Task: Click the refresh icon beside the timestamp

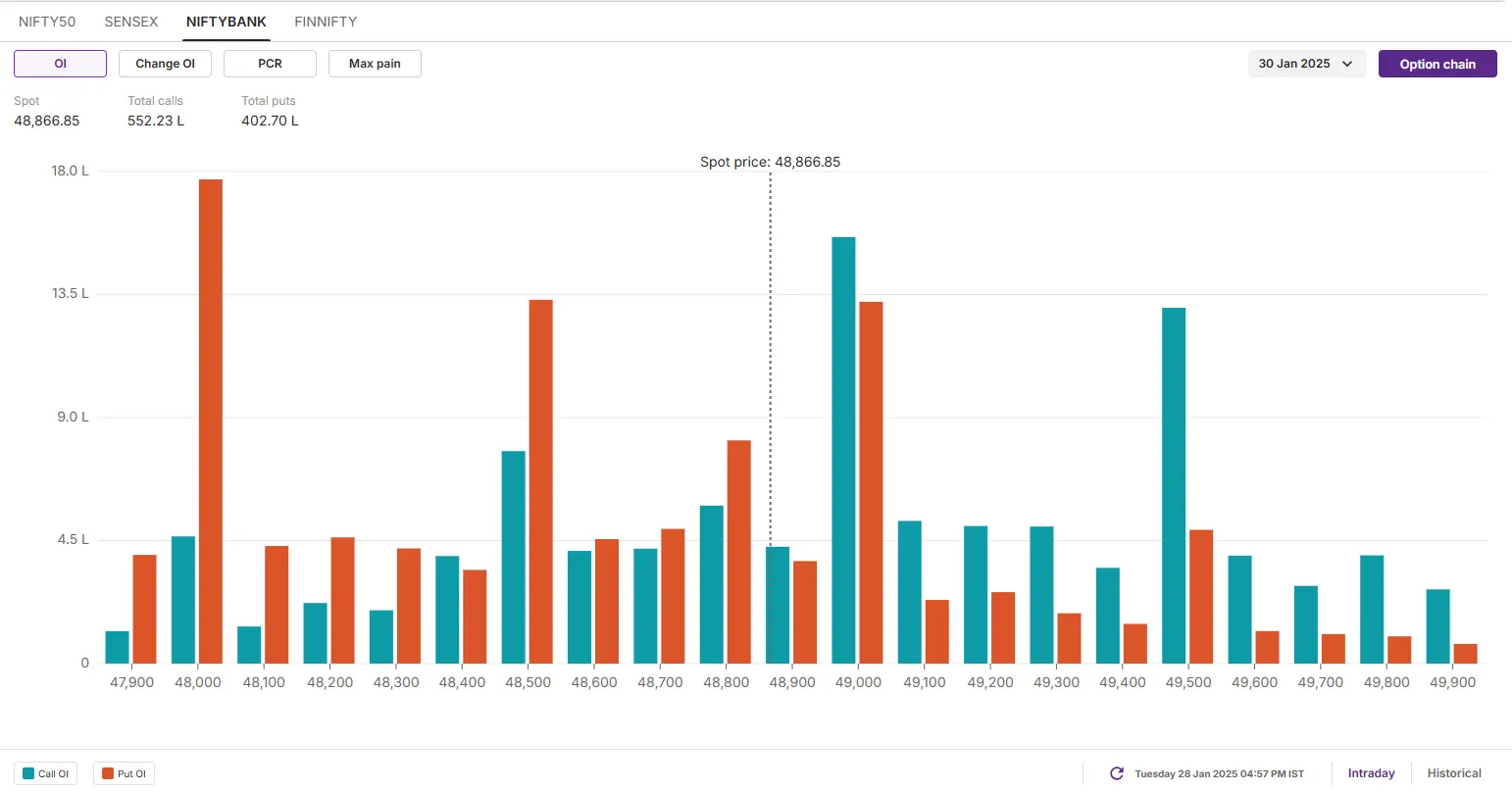Action: point(1116,773)
